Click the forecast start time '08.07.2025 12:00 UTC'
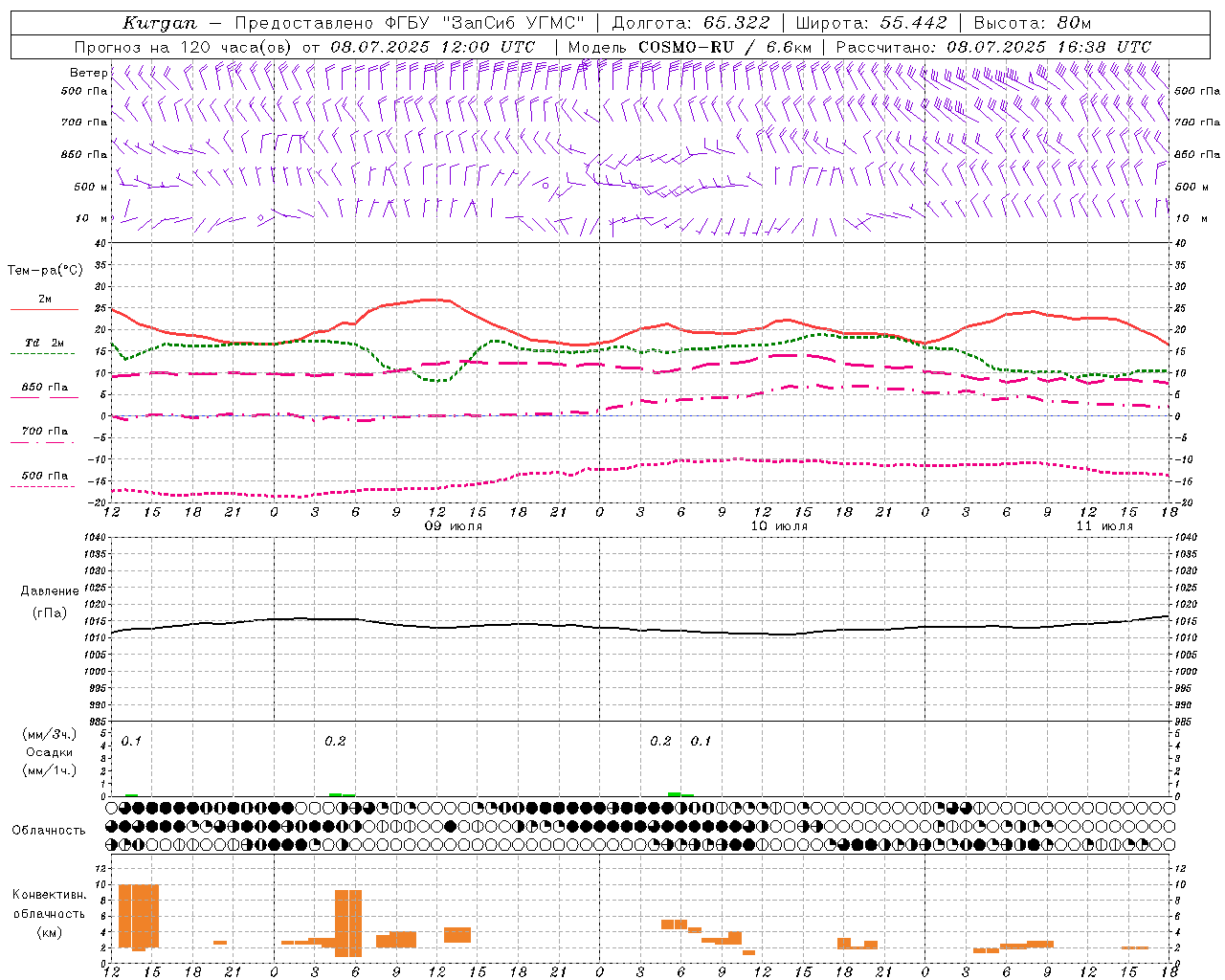Screen dimensions: 1225x980 [x=433, y=47]
